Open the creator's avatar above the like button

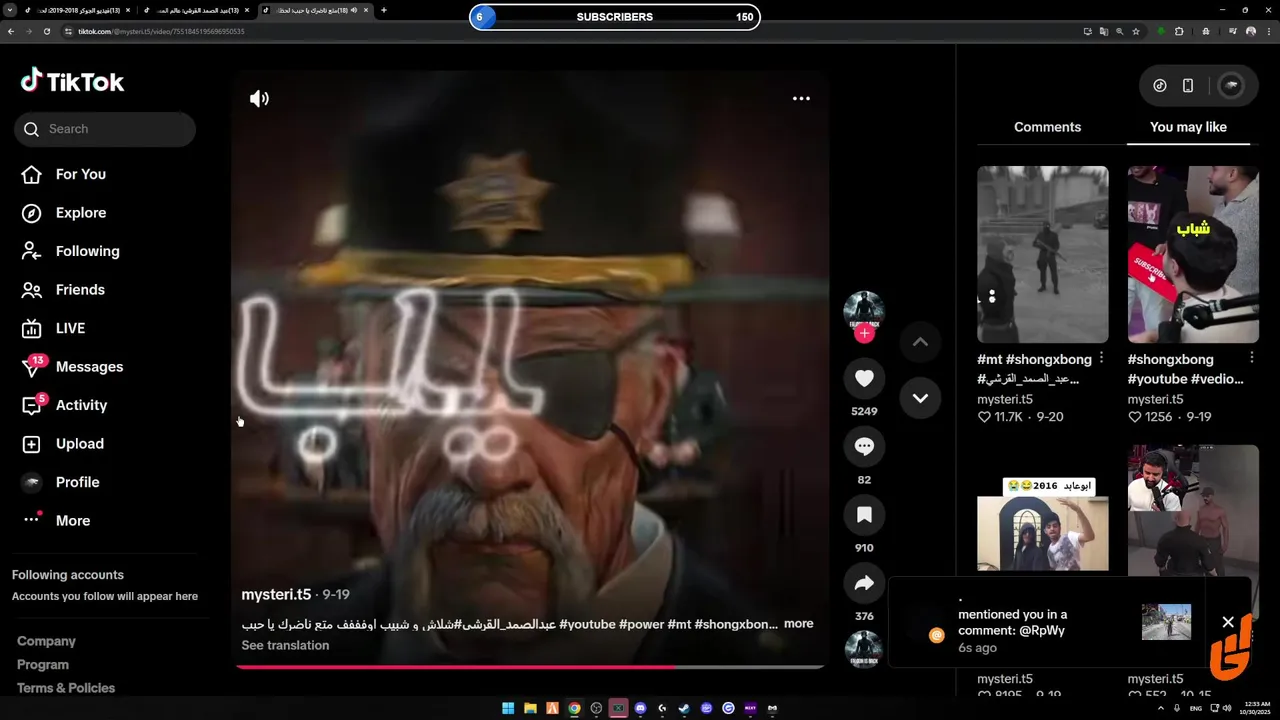[864, 310]
